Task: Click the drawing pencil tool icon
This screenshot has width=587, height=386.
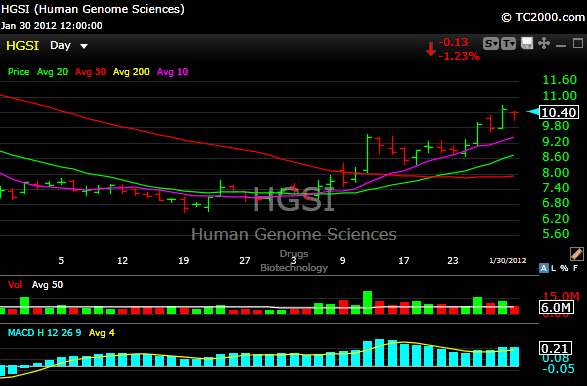Action: tap(577, 254)
